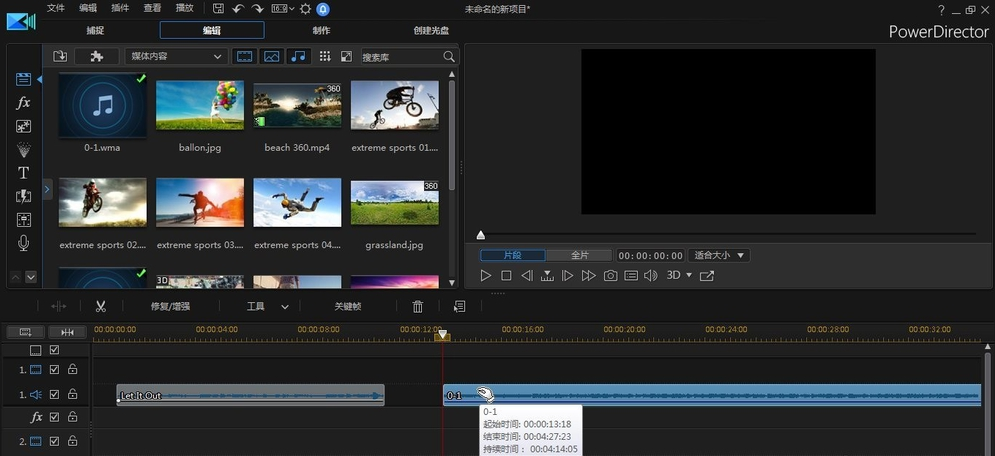995x456 pixels.
Task: Switch preview to 全片 movie mode
Action: pos(580,255)
